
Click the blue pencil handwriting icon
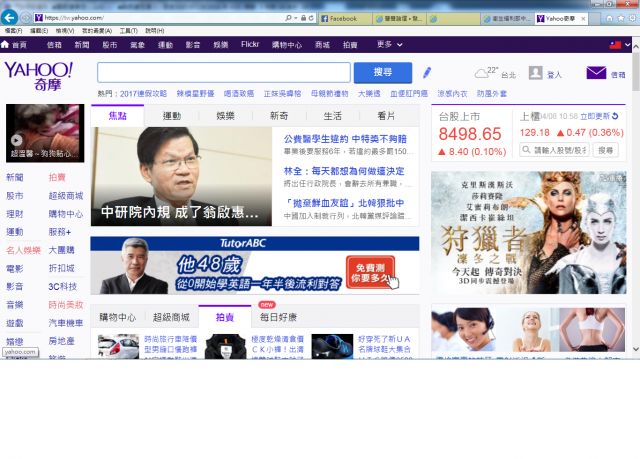tap(427, 73)
